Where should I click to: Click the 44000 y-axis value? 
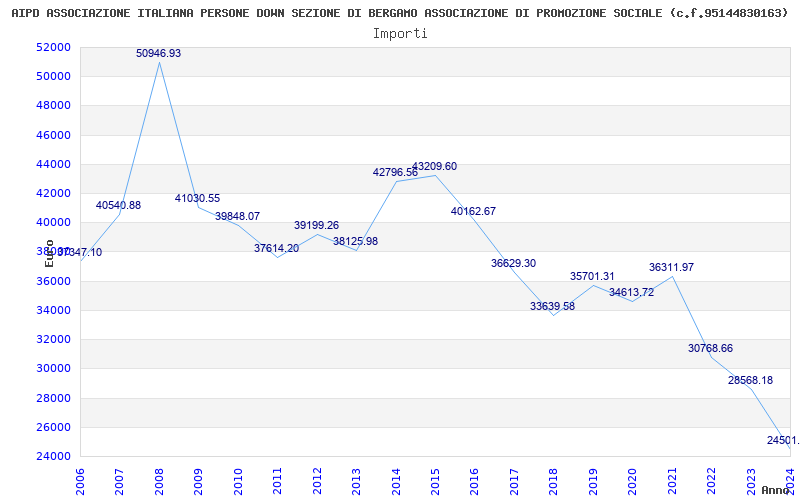54,164
